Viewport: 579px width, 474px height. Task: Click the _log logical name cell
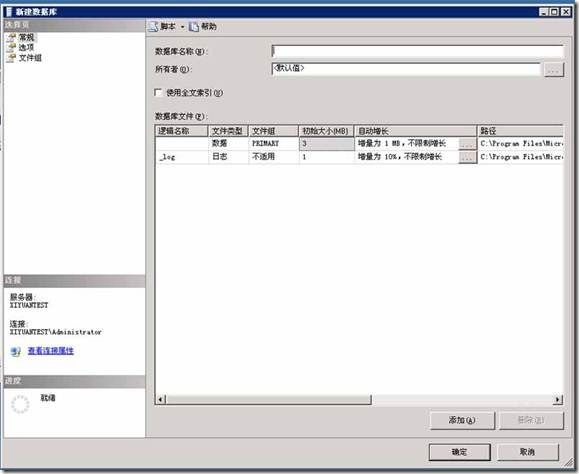tap(181, 157)
